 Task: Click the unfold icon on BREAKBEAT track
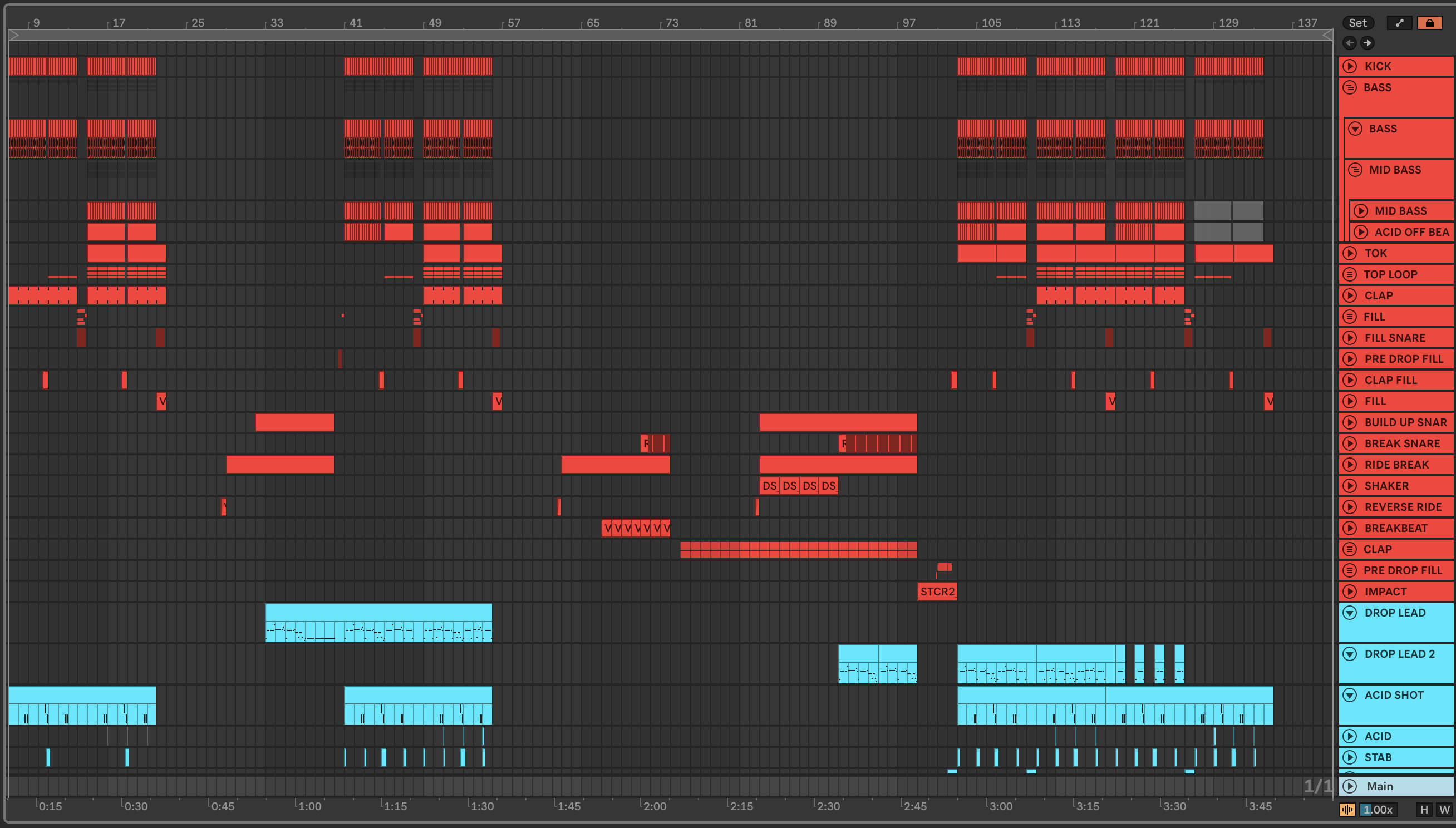[x=1350, y=528]
